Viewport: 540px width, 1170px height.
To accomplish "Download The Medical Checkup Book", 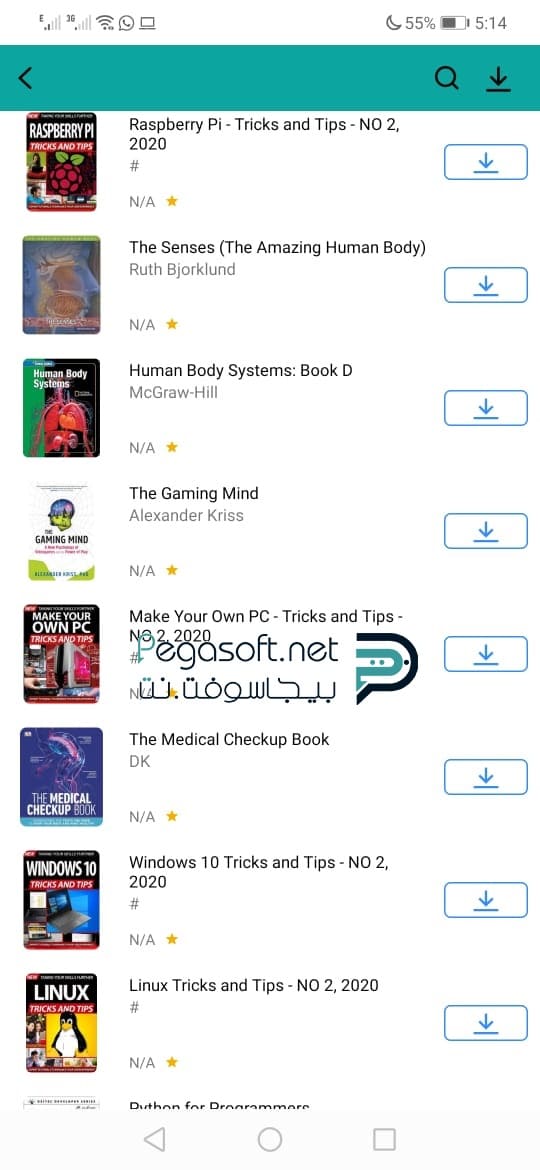I will coord(486,777).
